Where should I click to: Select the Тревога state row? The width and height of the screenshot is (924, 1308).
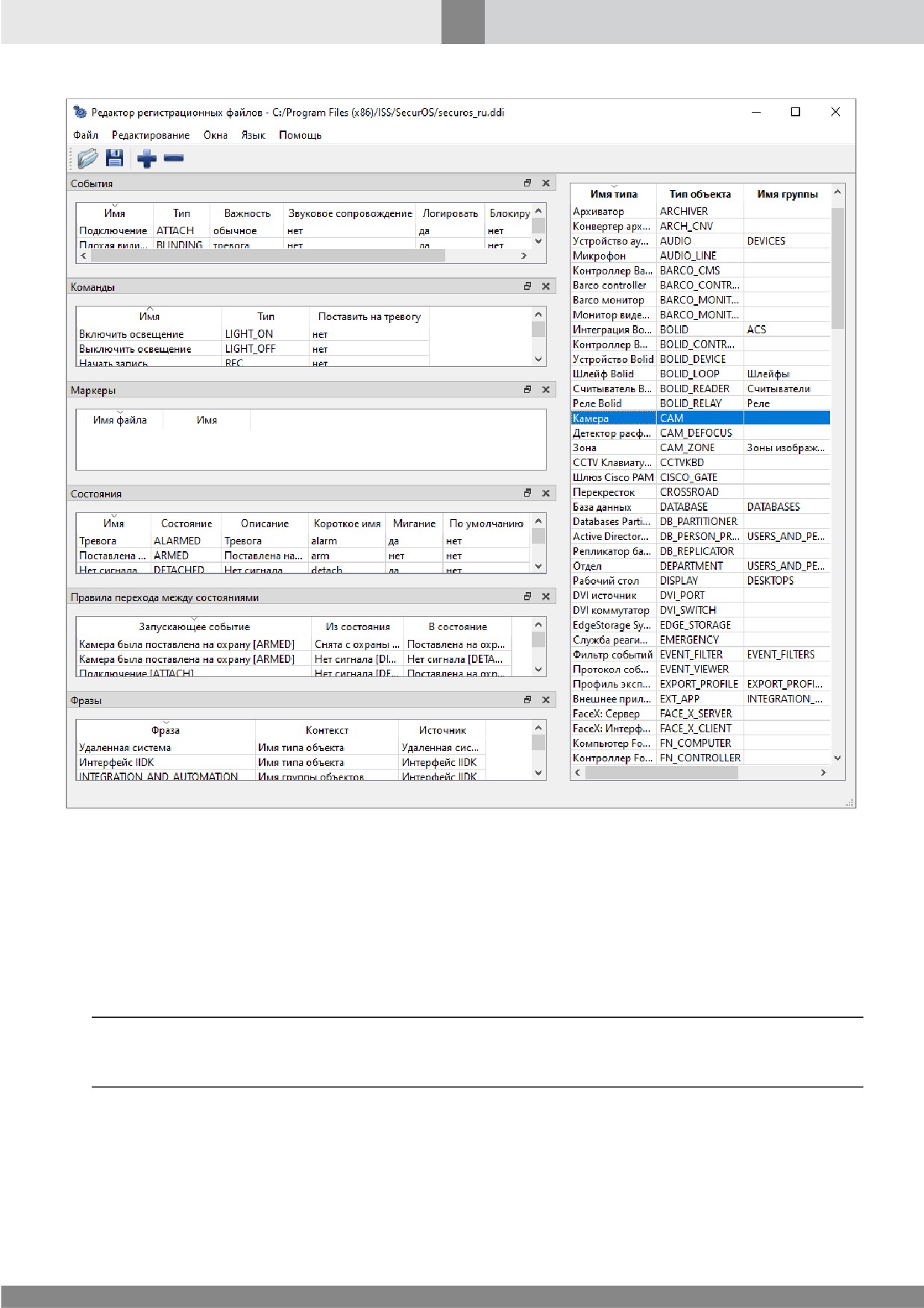(x=304, y=541)
